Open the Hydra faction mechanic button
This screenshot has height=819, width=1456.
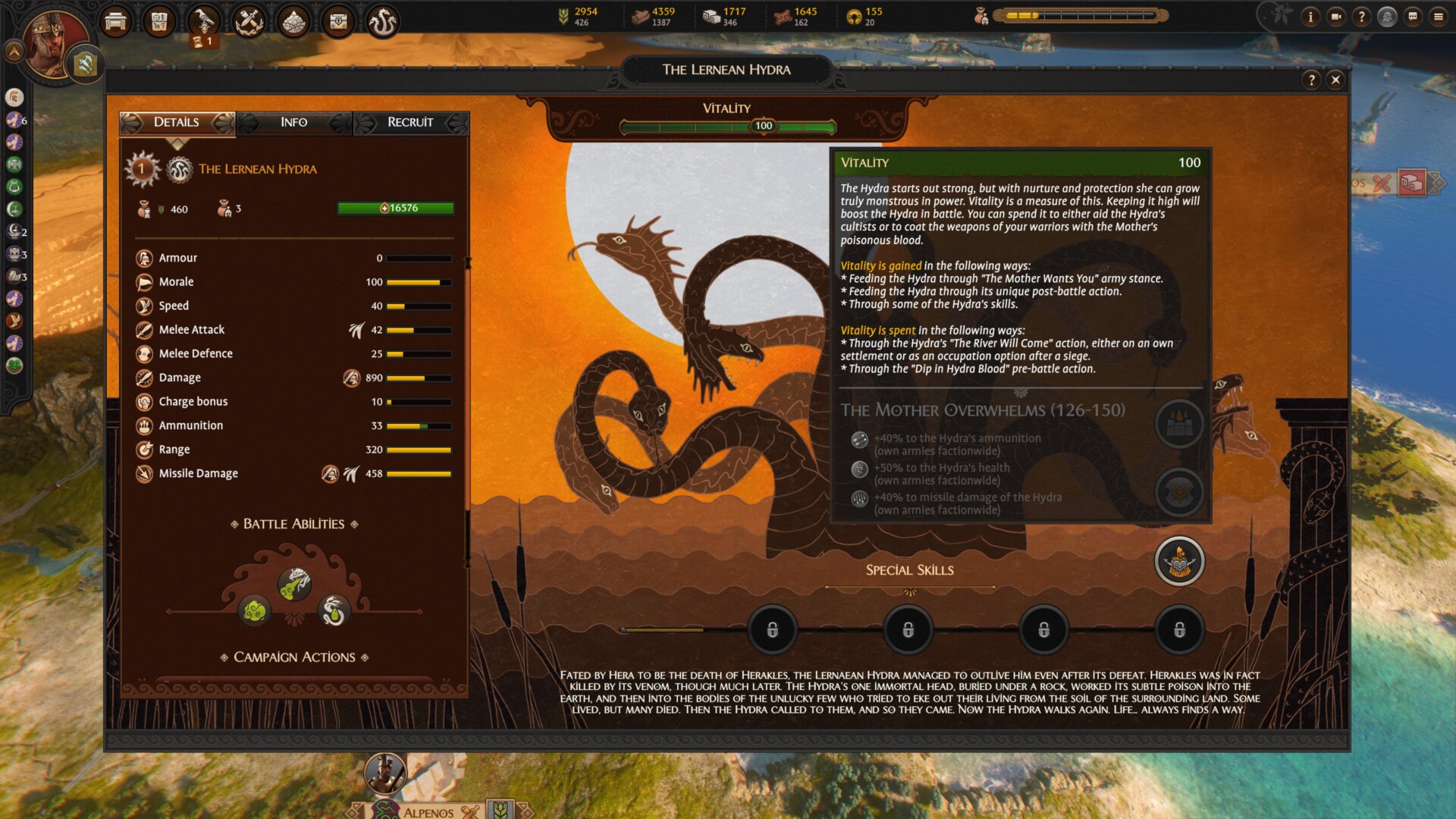click(x=383, y=21)
